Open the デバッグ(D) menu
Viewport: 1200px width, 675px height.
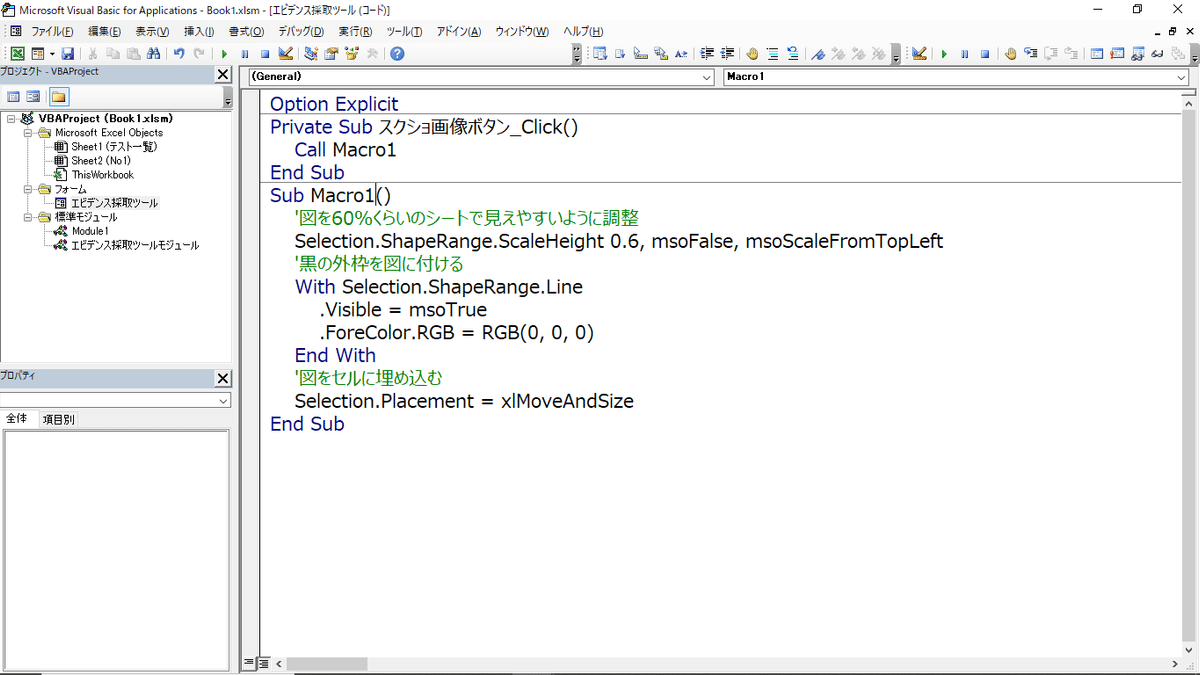pyautogui.click(x=301, y=32)
